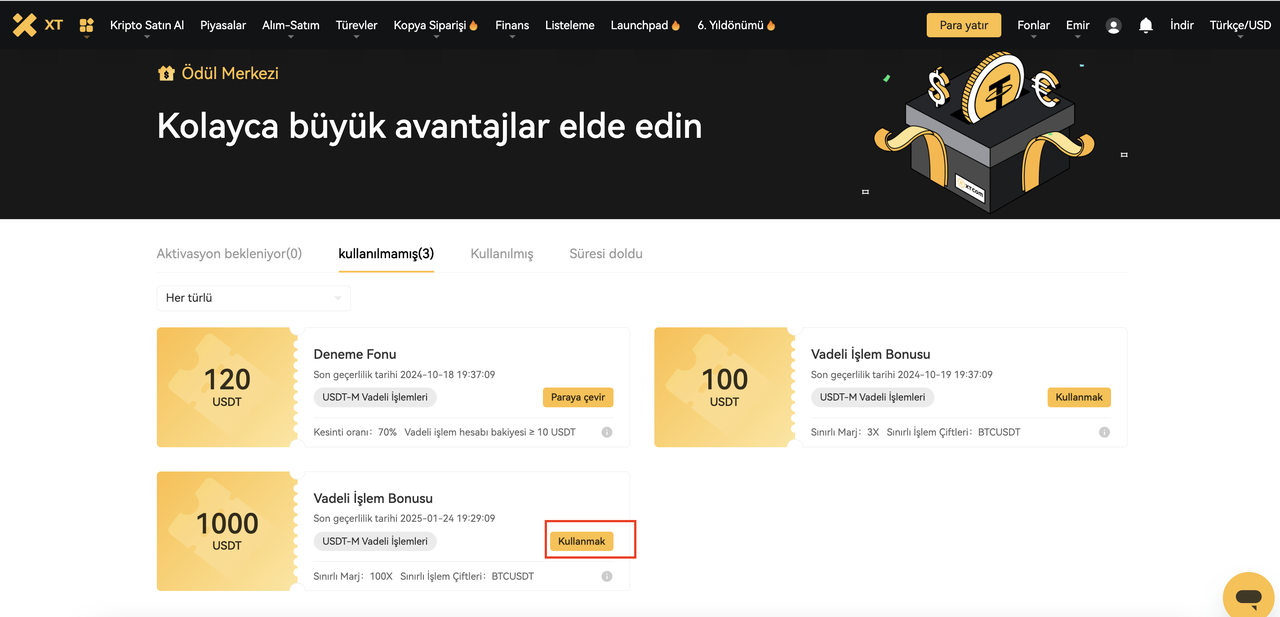Viewport: 1280px width, 617px height.
Task: Switch to the Süresi doldu tab
Action: (x=606, y=254)
